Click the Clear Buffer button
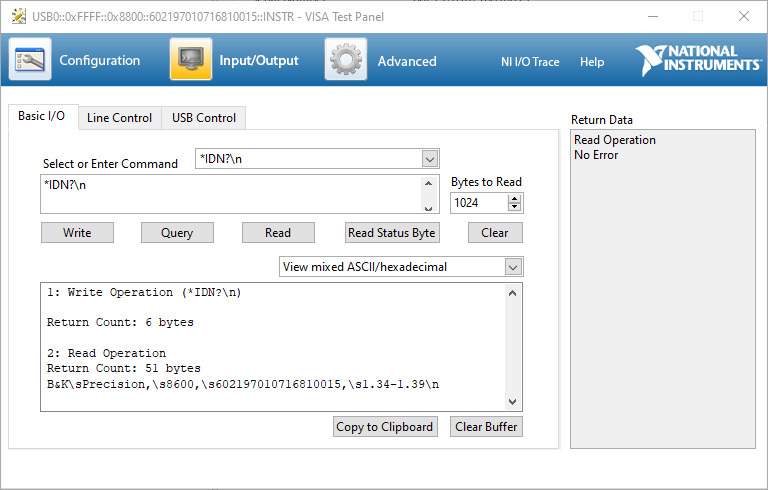The image size is (768, 490). [x=486, y=427]
